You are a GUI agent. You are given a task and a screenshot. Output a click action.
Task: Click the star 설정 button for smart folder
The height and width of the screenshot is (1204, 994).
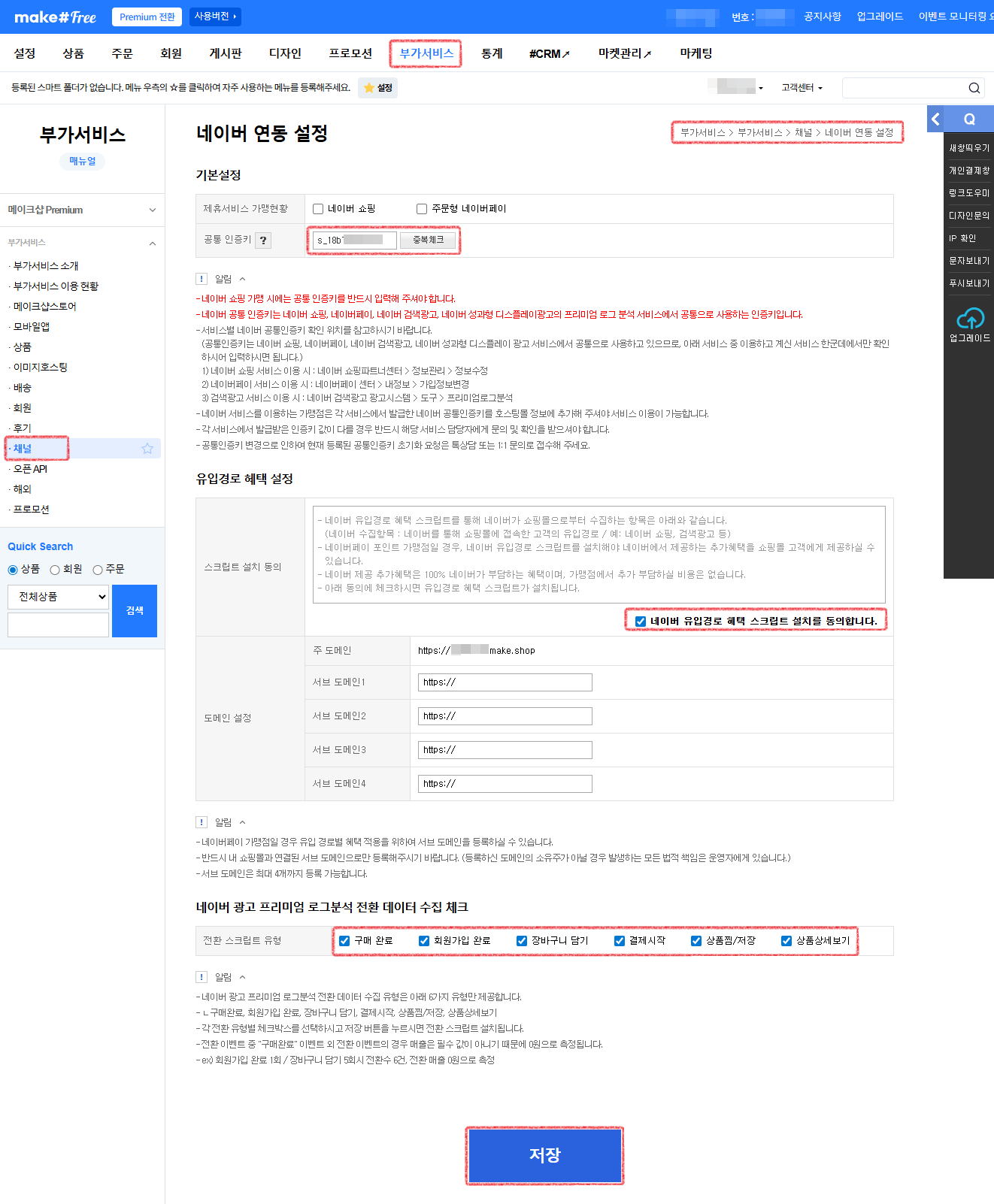[x=377, y=88]
